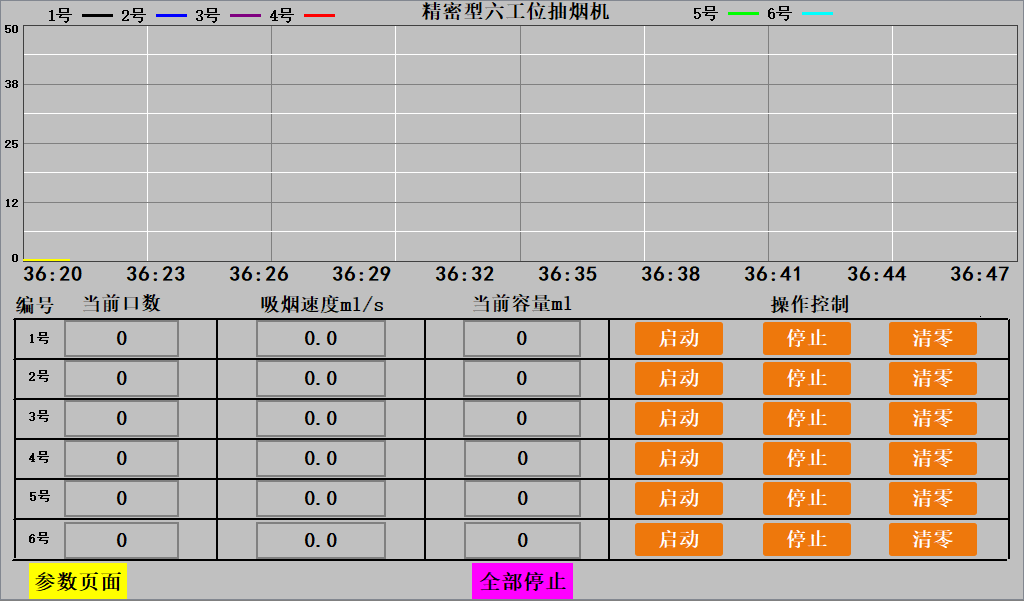Image resolution: width=1024 pixels, height=601 pixels.
Task: Click 清零 in the 2号 row
Action: coord(933,378)
